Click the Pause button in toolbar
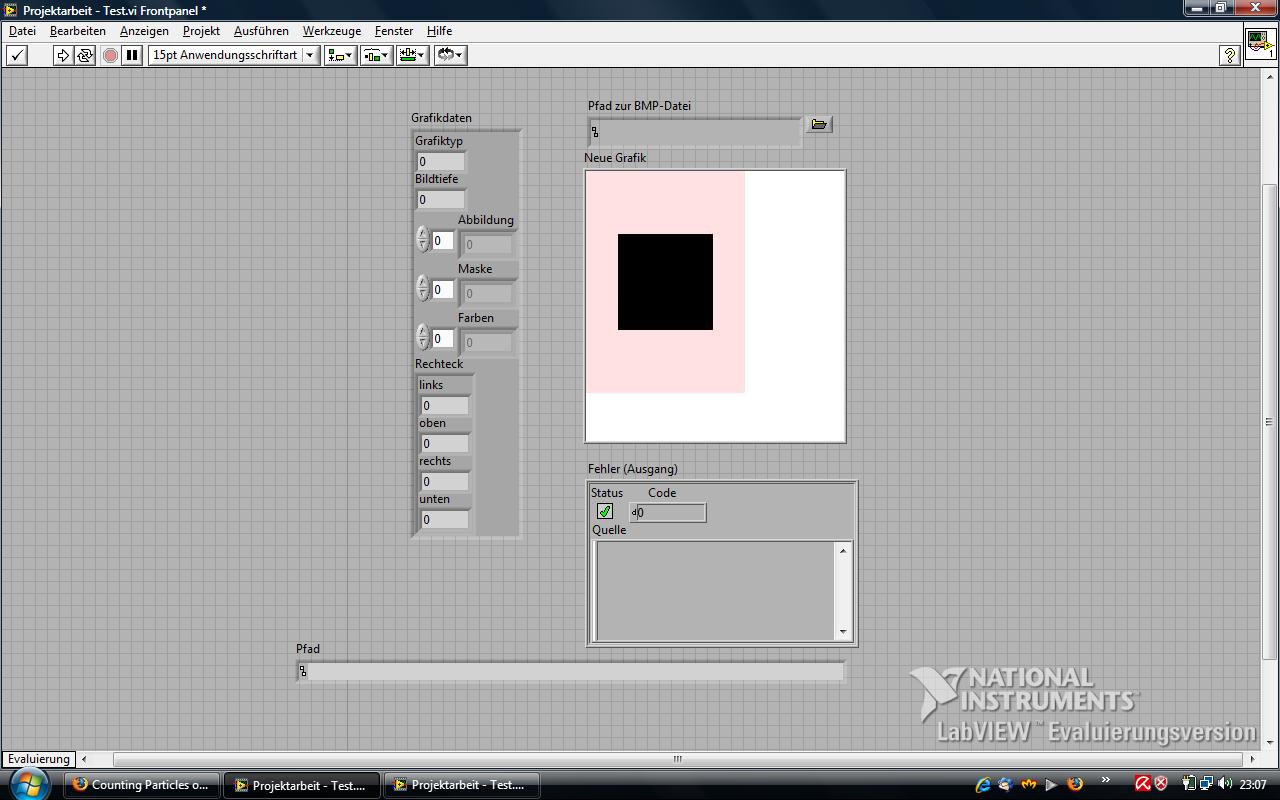The height and width of the screenshot is (800, 1280). 132,56
